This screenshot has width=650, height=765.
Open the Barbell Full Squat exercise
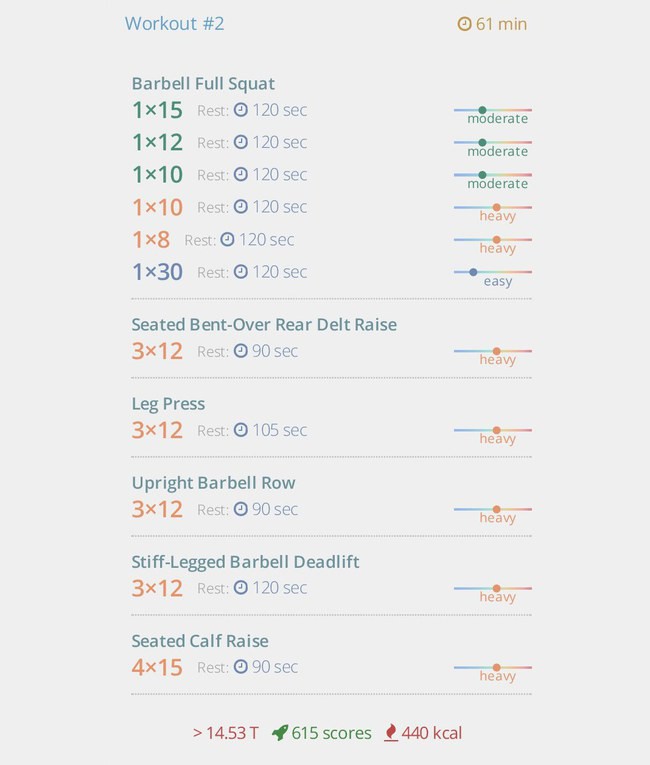coord(203,84)
